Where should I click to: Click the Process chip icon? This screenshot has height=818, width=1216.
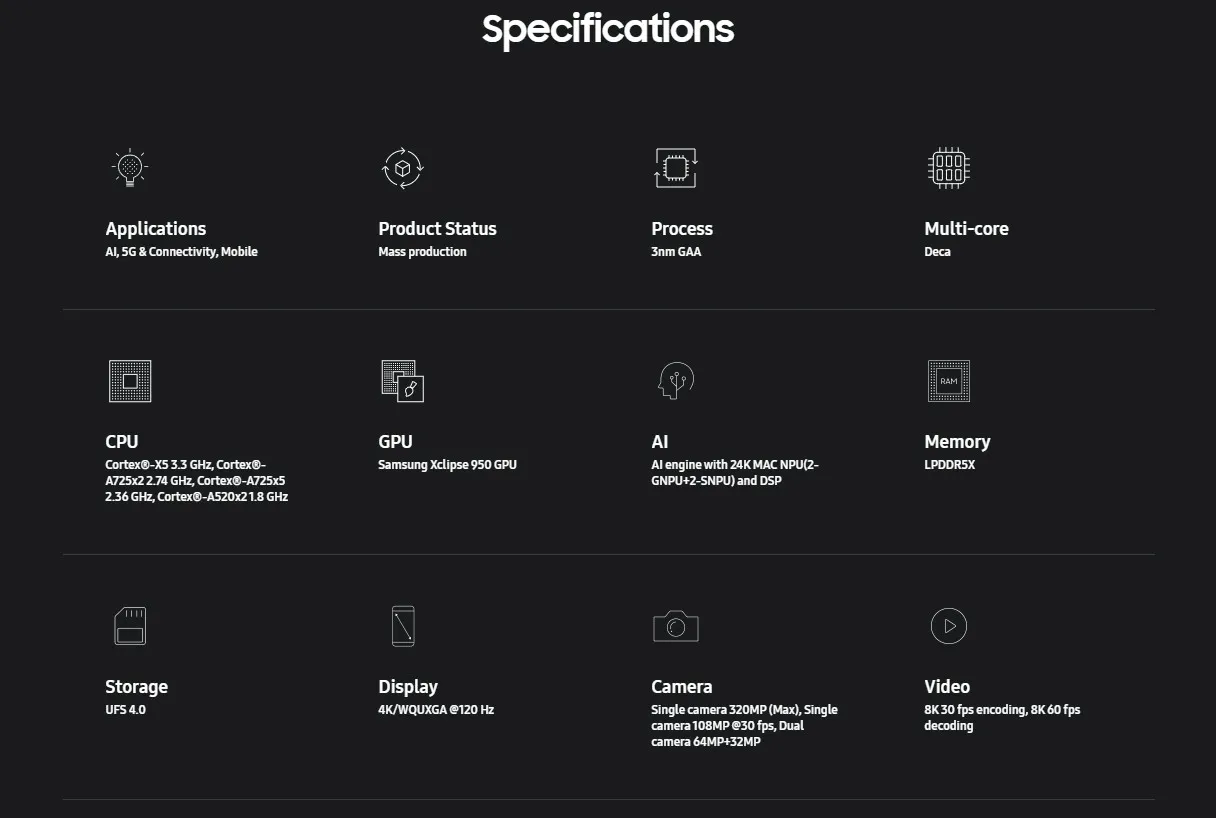tap(676, 168)
